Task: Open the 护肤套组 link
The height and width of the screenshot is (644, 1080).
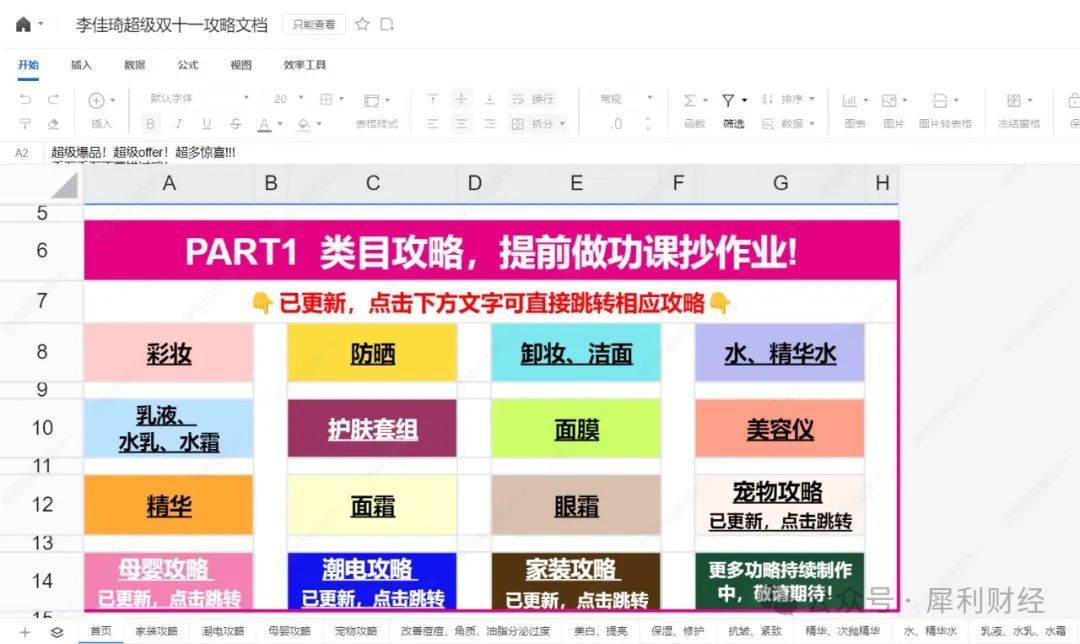Action: [373, 430]
